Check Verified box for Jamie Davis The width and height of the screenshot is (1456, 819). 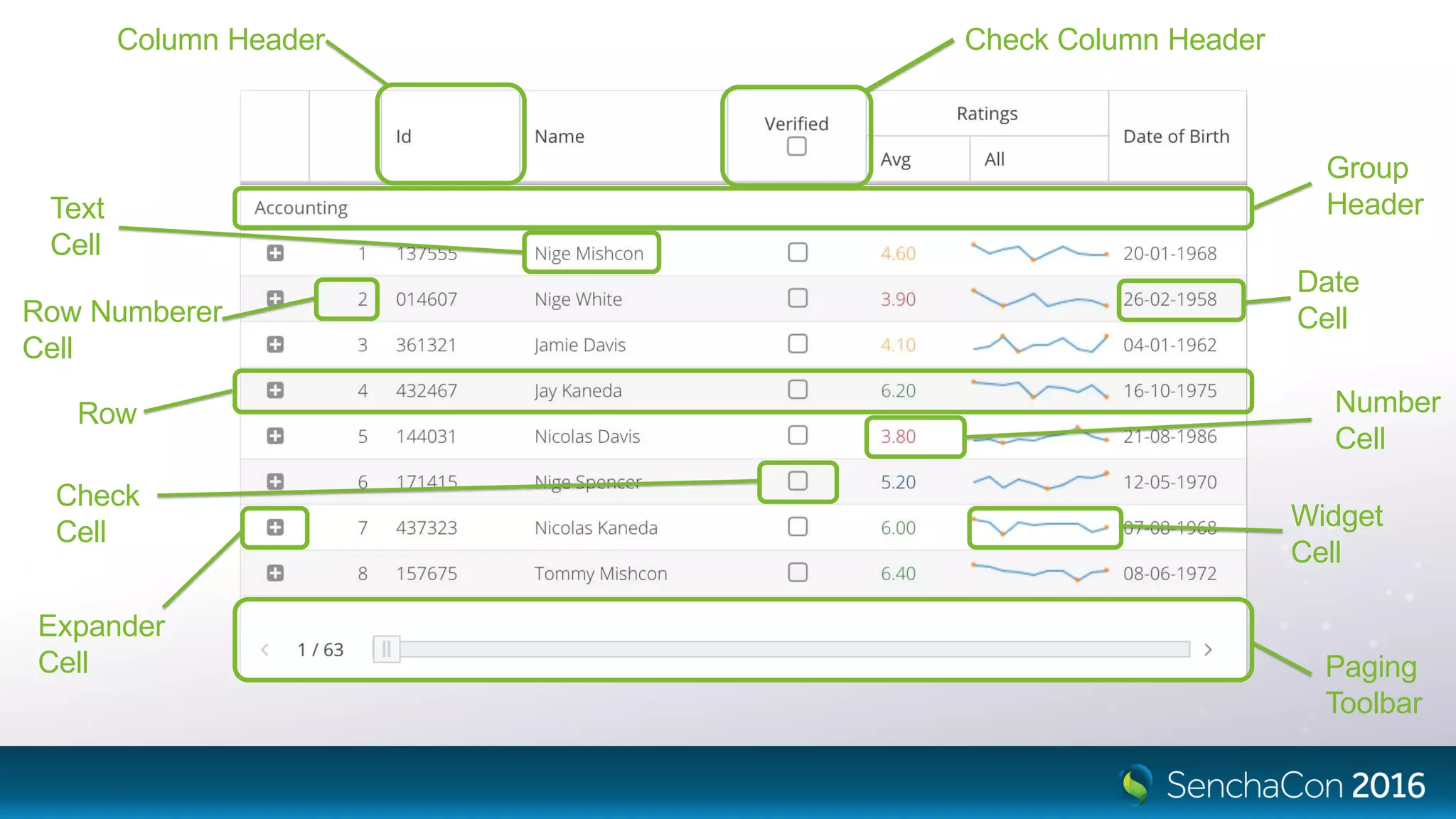[798, 344]
